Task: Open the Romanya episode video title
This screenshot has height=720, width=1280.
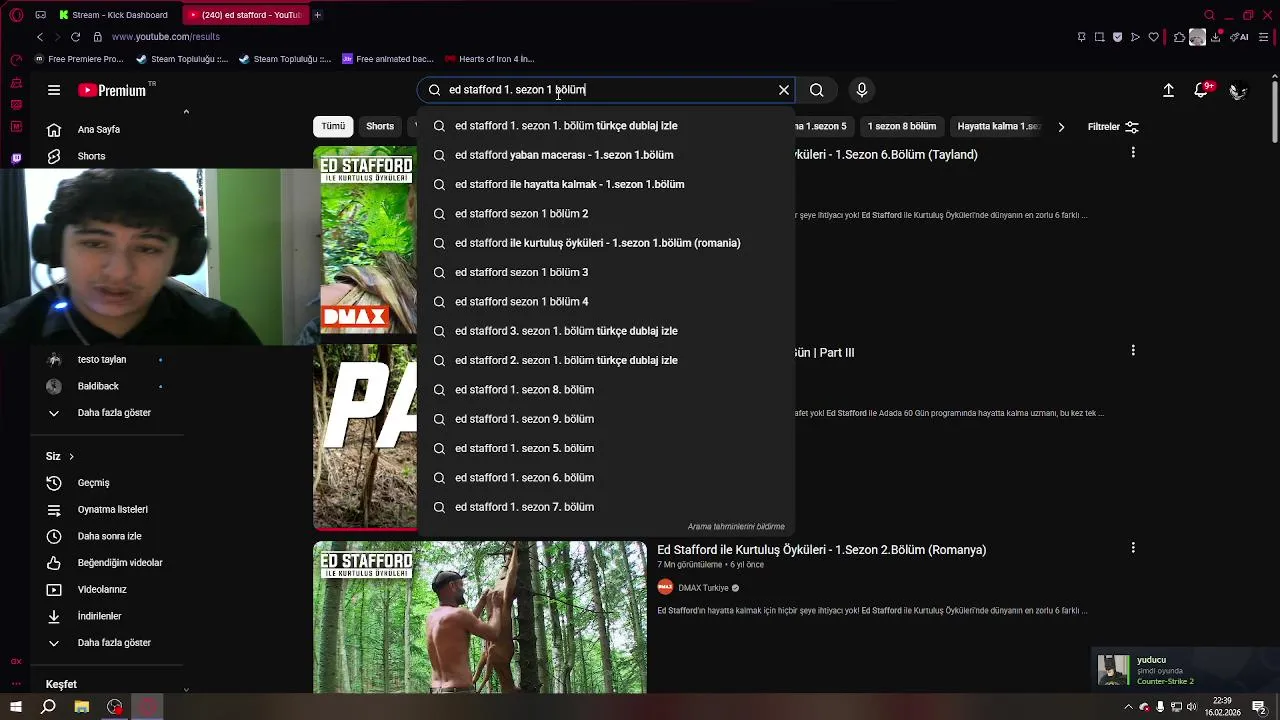Action: 821,550
